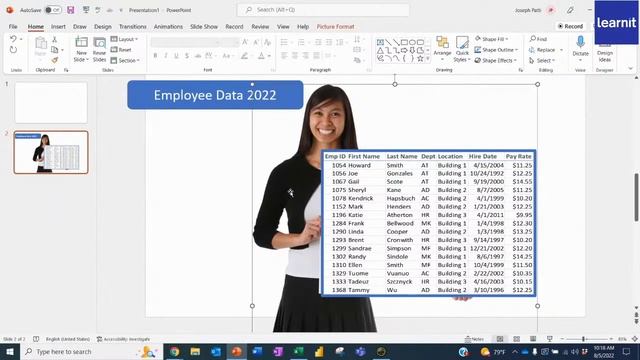This screenshot has width=640, height=360.
Task: Expand the New Slide dropdown
Action: 81,60
